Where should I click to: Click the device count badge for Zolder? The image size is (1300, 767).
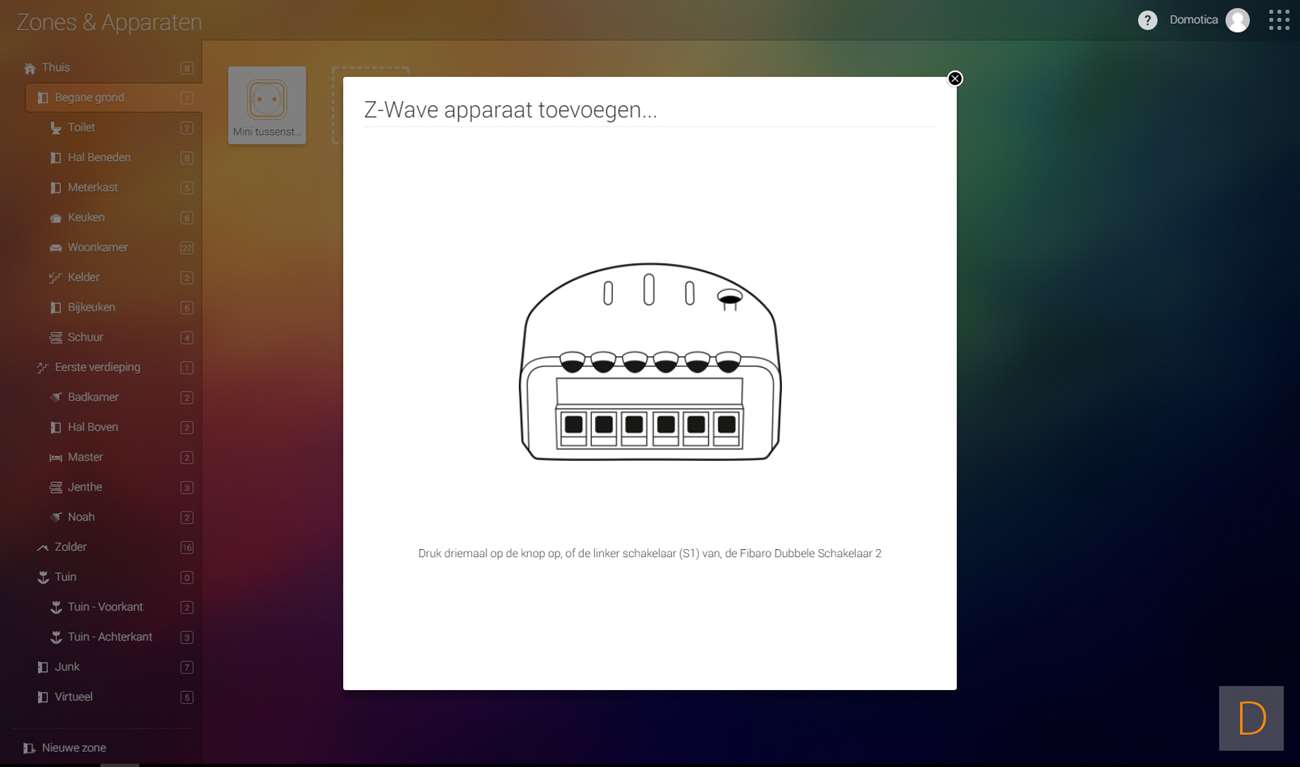click(187, 548)
